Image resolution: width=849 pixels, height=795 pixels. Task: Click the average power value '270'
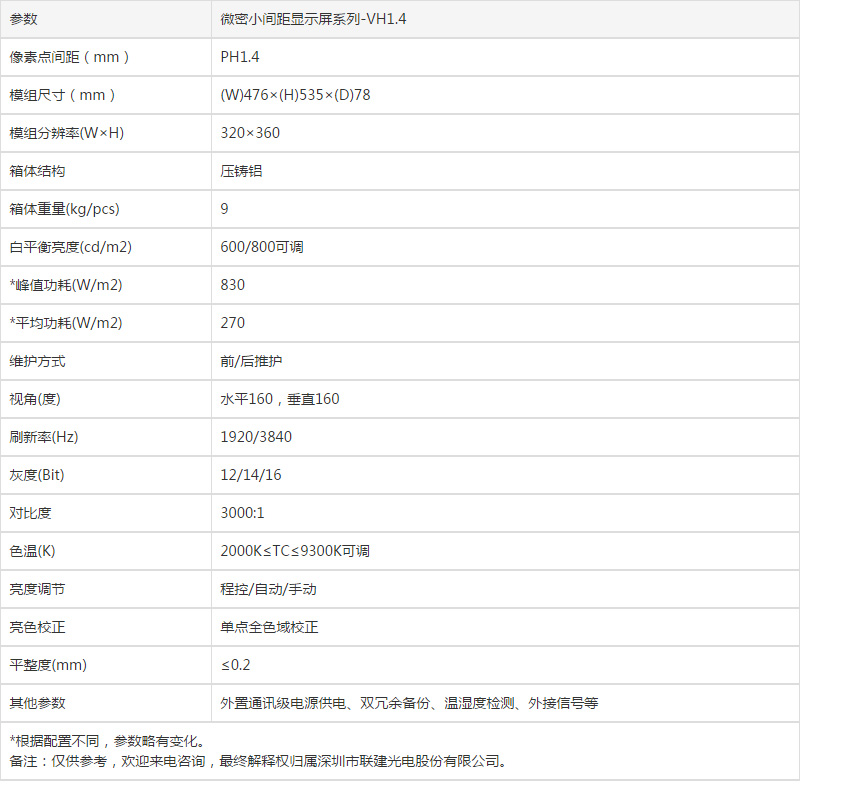click(233, 323)
